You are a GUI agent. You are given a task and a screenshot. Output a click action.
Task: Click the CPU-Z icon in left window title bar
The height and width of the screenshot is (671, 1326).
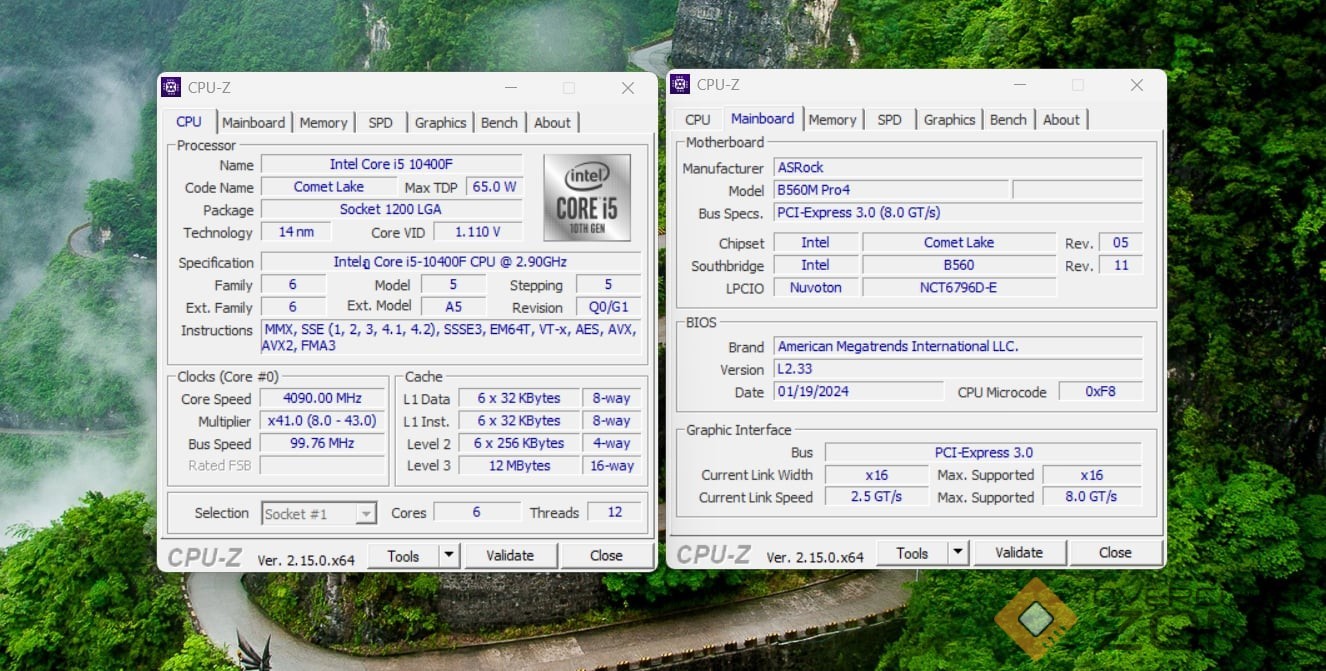pos(171,88)
